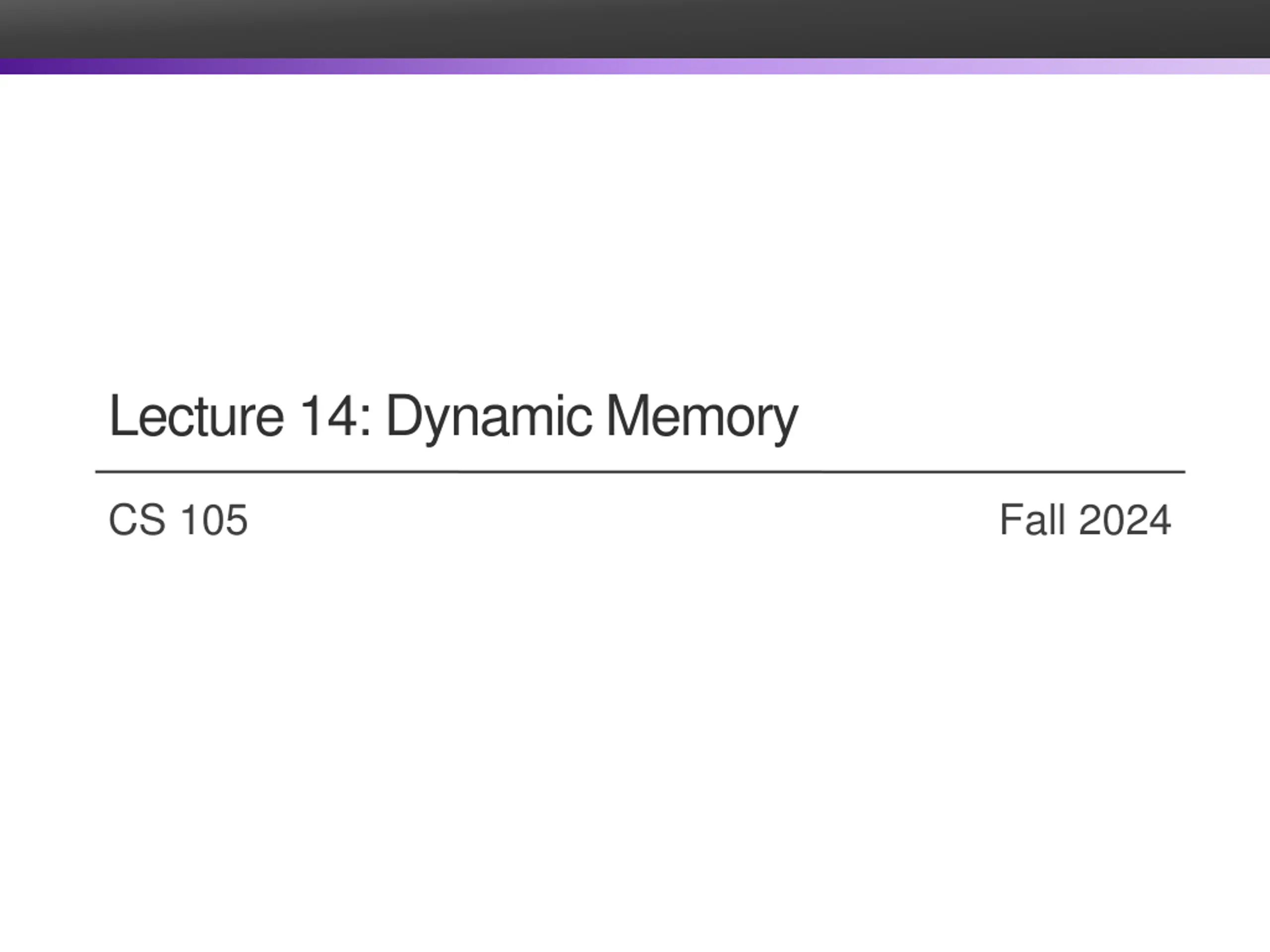Select the word "Lecture" in the title

click(196, 416)
